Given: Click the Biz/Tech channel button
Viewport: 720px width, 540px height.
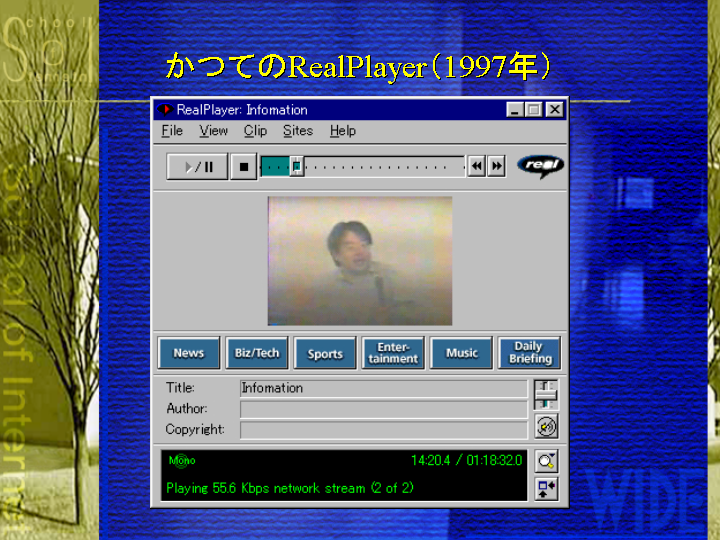Looking at the screenshot, I should point(257,353).
